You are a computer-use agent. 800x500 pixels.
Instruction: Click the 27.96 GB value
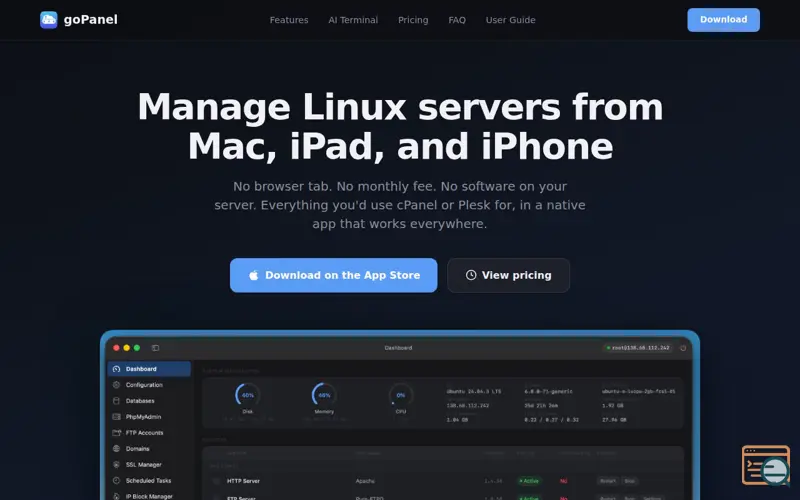614,420
